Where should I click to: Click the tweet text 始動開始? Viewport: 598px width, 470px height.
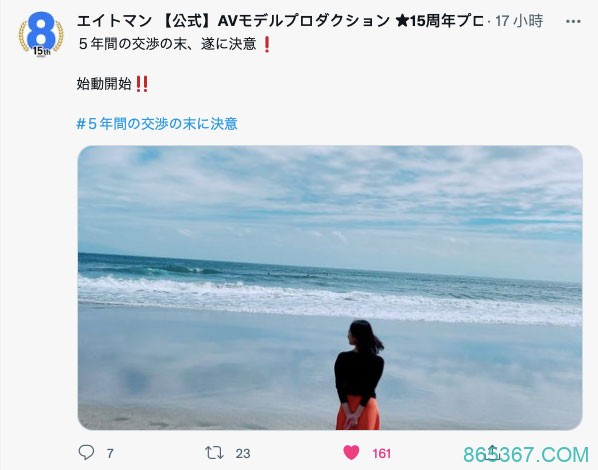click(x=104, y=84)
